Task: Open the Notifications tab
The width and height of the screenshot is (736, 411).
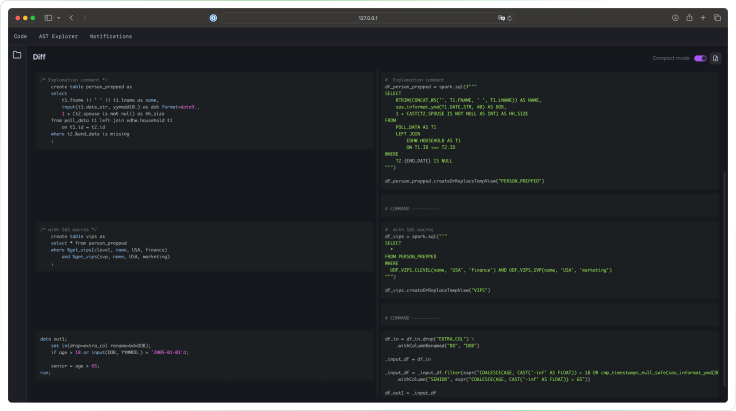Action: tap(111, 36)
